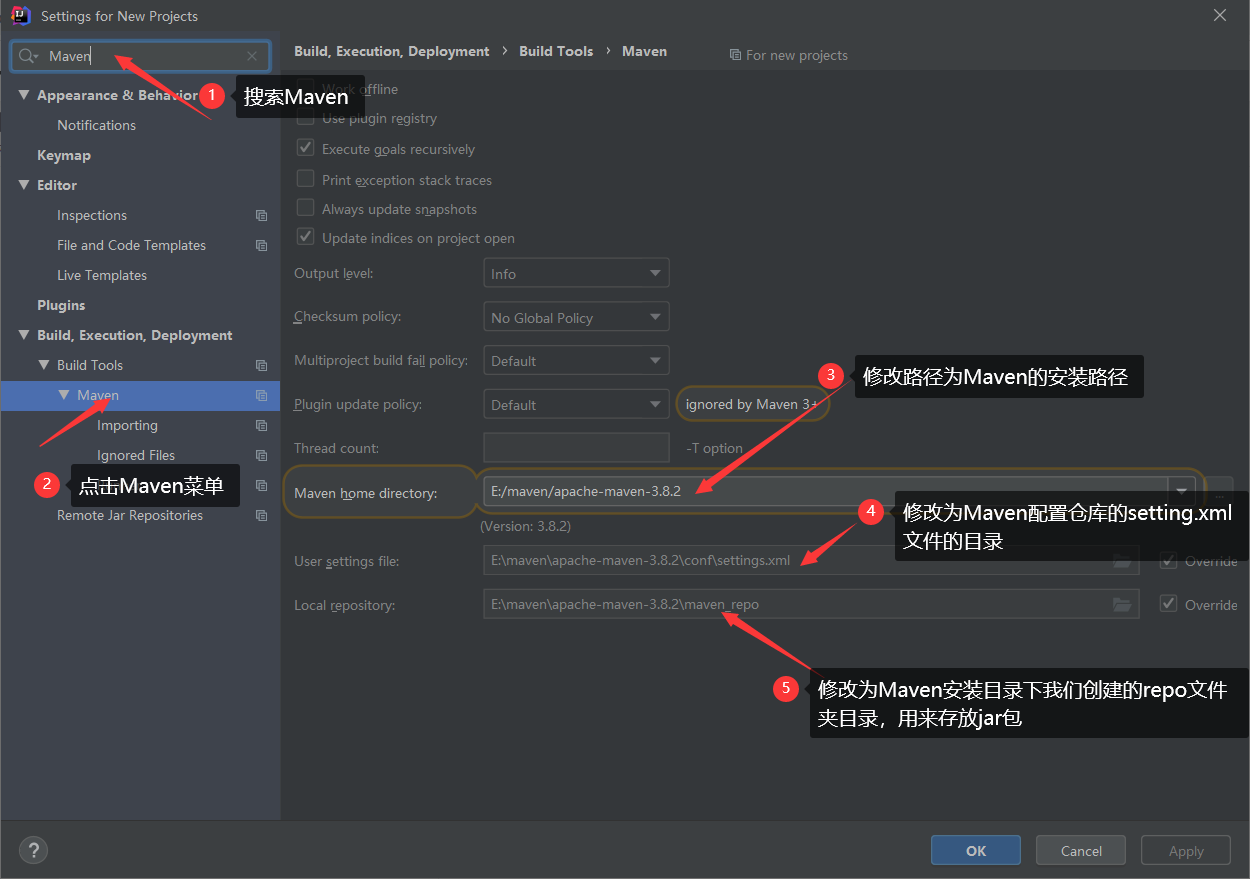Click the icon beside File and Code Templates
Image resolution: width=1250 pixels, height=879 pixels.
(x=261, y=246)
